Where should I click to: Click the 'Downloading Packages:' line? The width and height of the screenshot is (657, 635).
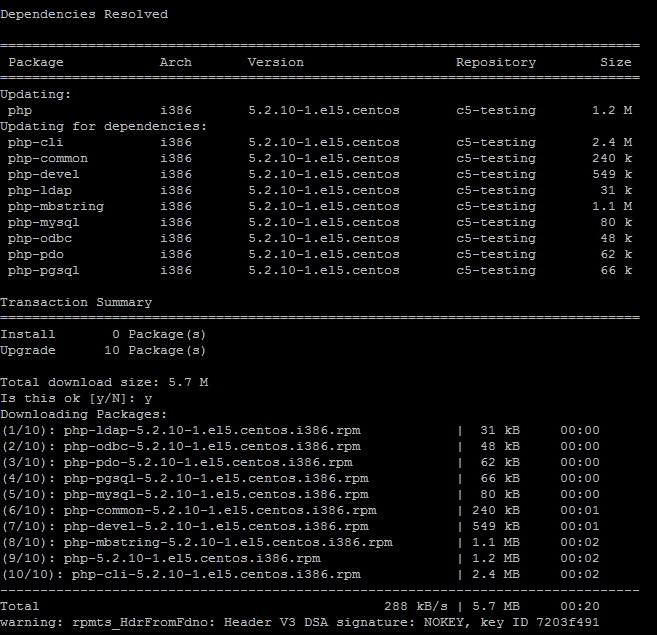(x=83, y=414)
